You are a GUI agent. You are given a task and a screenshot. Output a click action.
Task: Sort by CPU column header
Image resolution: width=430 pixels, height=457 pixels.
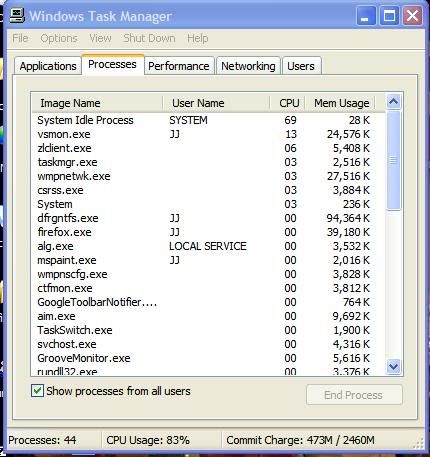(x=287, y=103)
